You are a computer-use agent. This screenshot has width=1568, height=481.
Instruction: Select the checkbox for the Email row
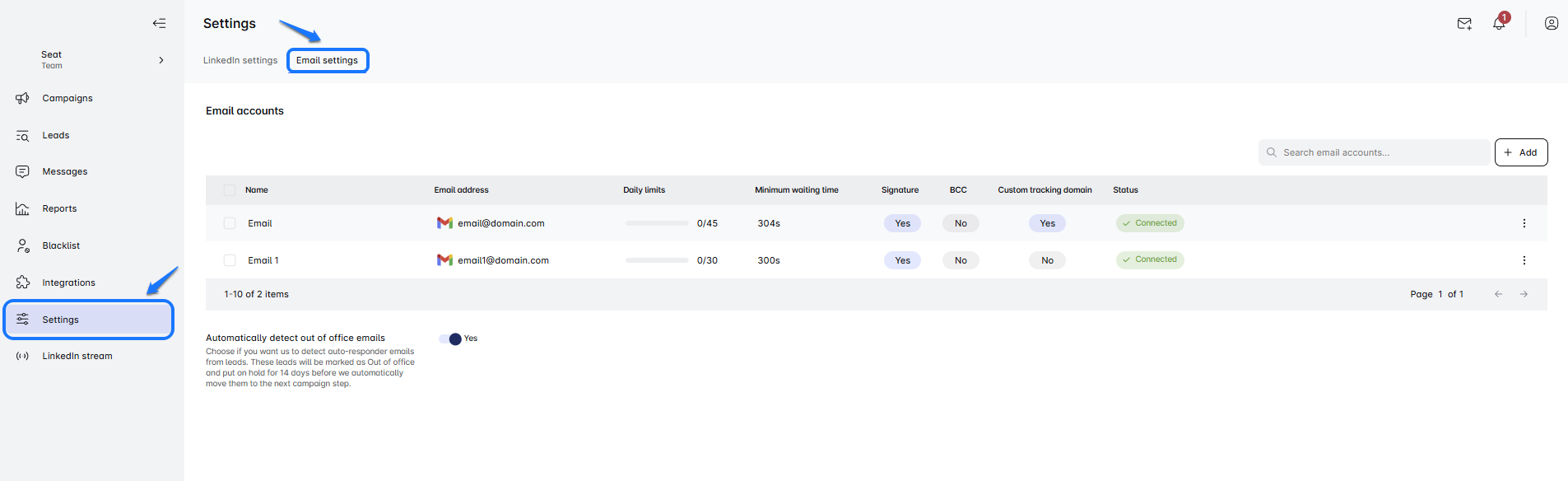[230, 223]
